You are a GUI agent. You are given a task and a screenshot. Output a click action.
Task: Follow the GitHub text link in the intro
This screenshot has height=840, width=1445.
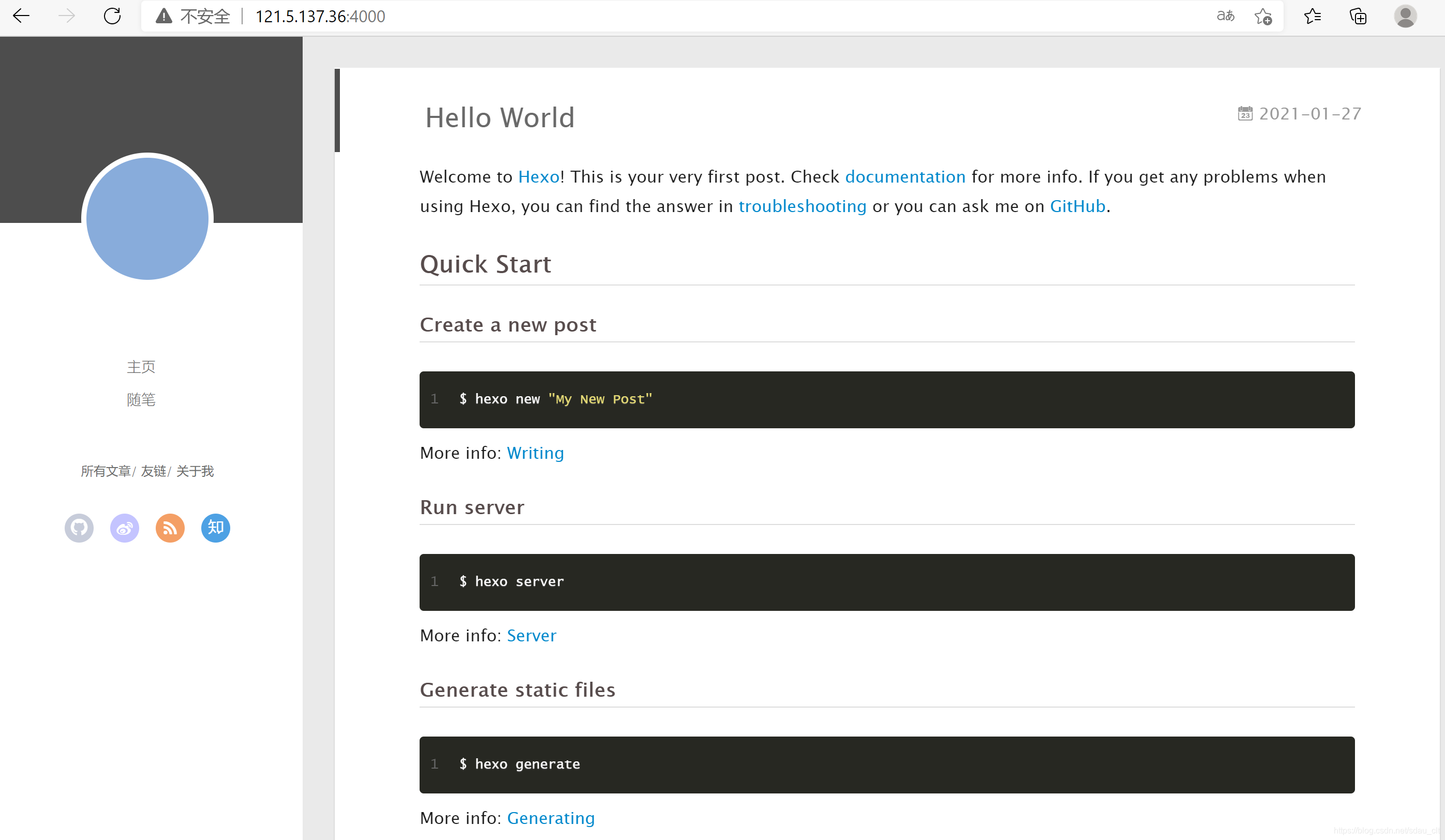coord(1078,206)
